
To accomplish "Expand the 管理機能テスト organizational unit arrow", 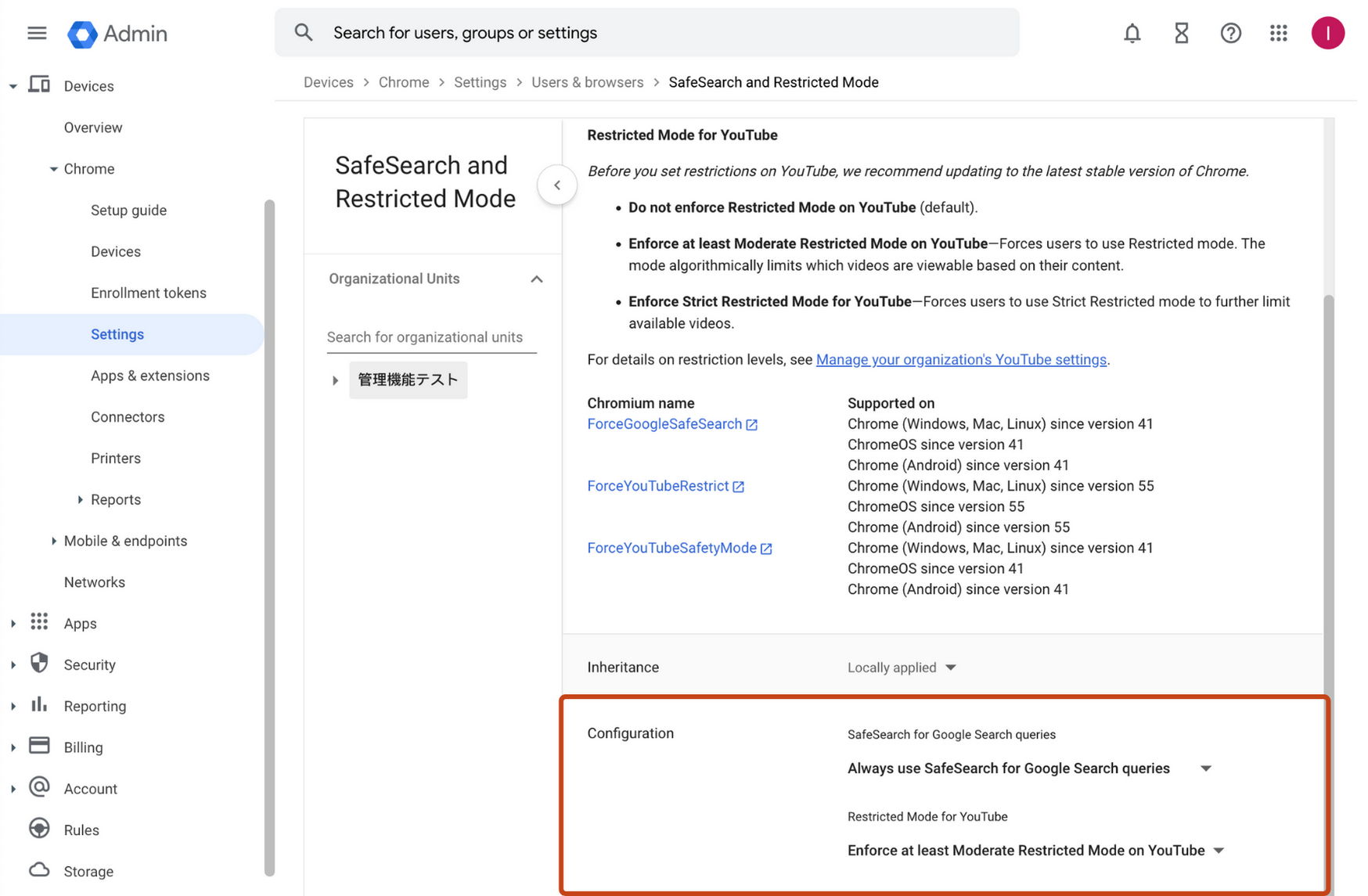I will [335, 380].
